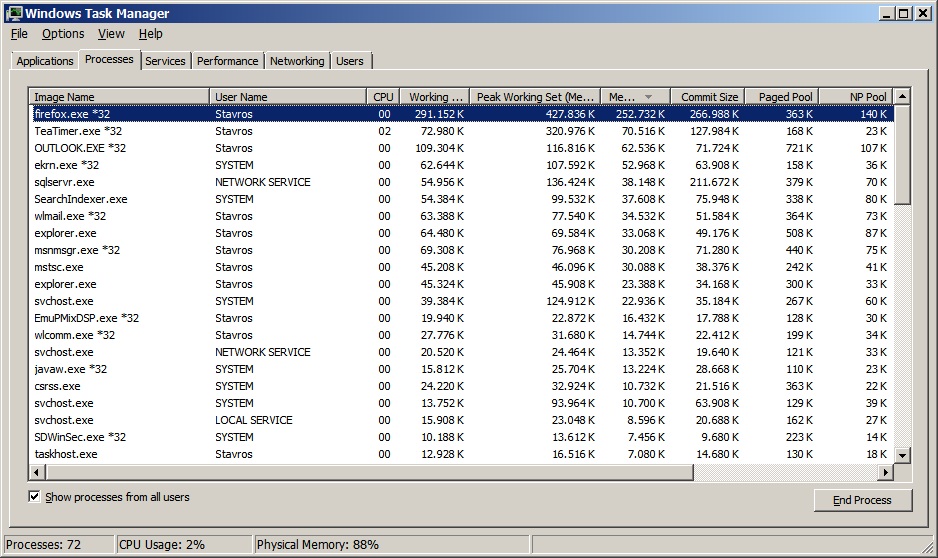This screenshot has height=558, width=938.
Task: Sort by Commit Size column header
Action: (709, 96)
